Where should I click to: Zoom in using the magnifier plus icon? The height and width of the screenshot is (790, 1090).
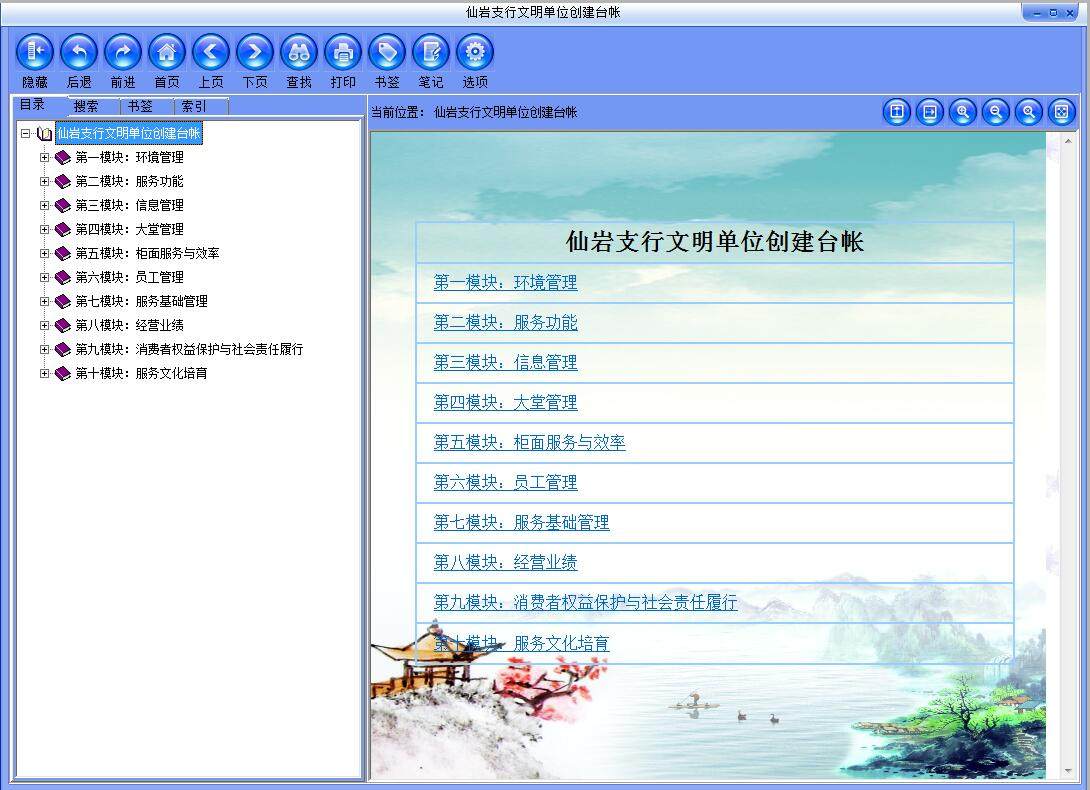pos(962,112)
